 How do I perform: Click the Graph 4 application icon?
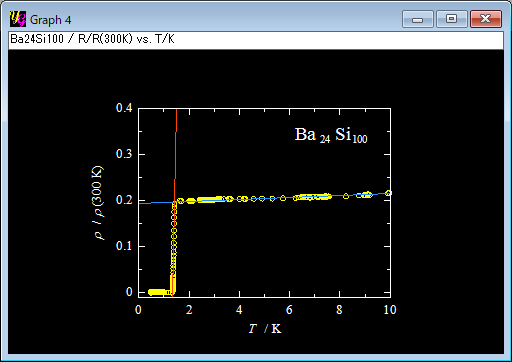pos(18,19)
